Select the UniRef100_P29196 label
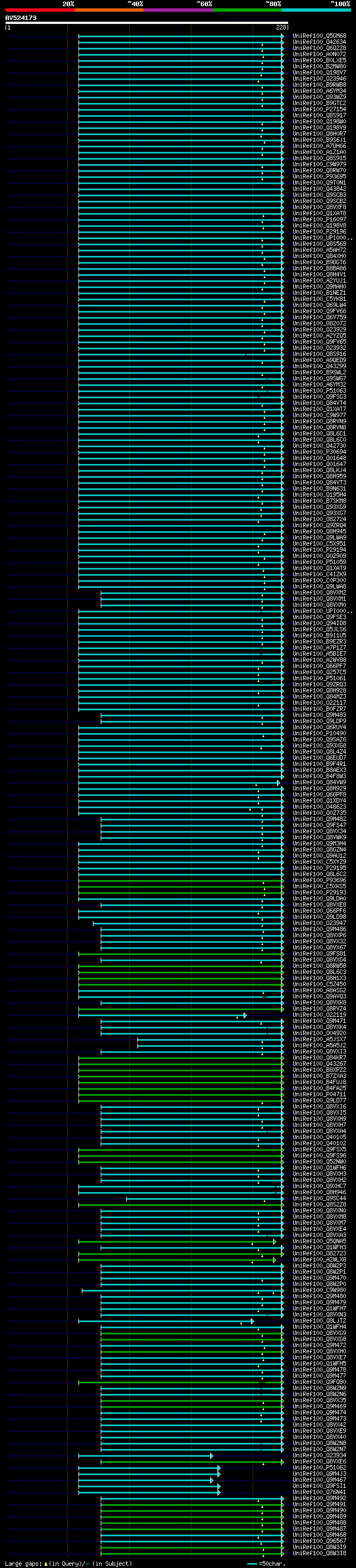The height and width of the screenshot is (1568, 356). 319,232
